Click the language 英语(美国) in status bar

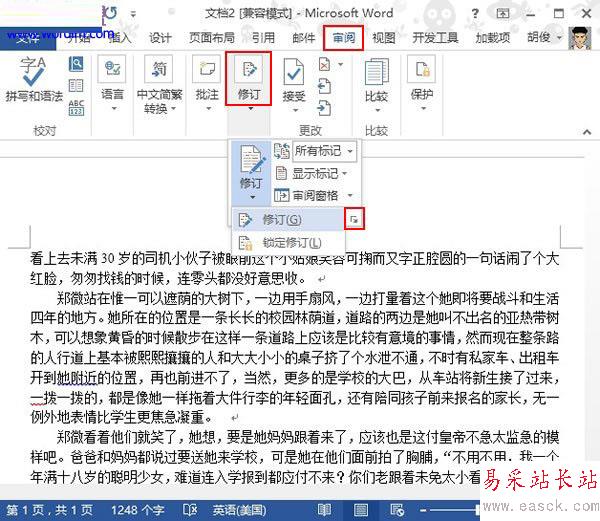point(240,510)
